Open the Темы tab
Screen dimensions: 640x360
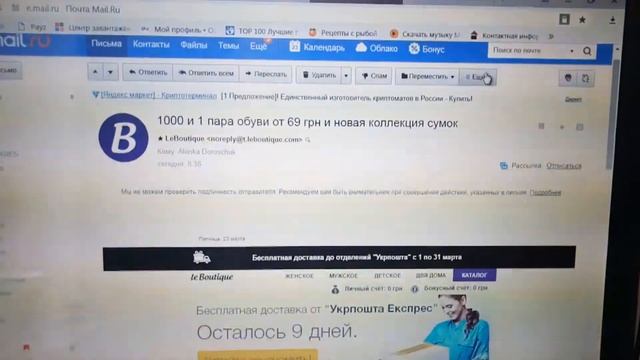coord(228,46)
